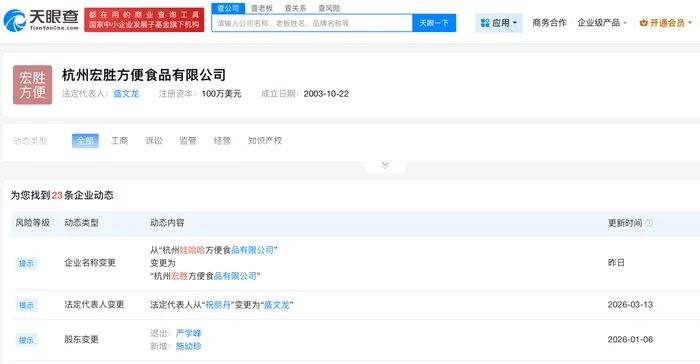Select the 监管 filter
This screenshot has width=700, height=364.
point(188,141)
